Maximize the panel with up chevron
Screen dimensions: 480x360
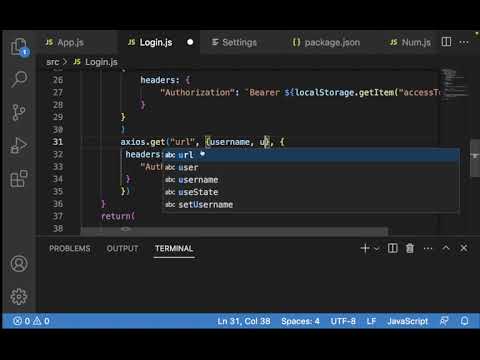(x=446, y=248)
